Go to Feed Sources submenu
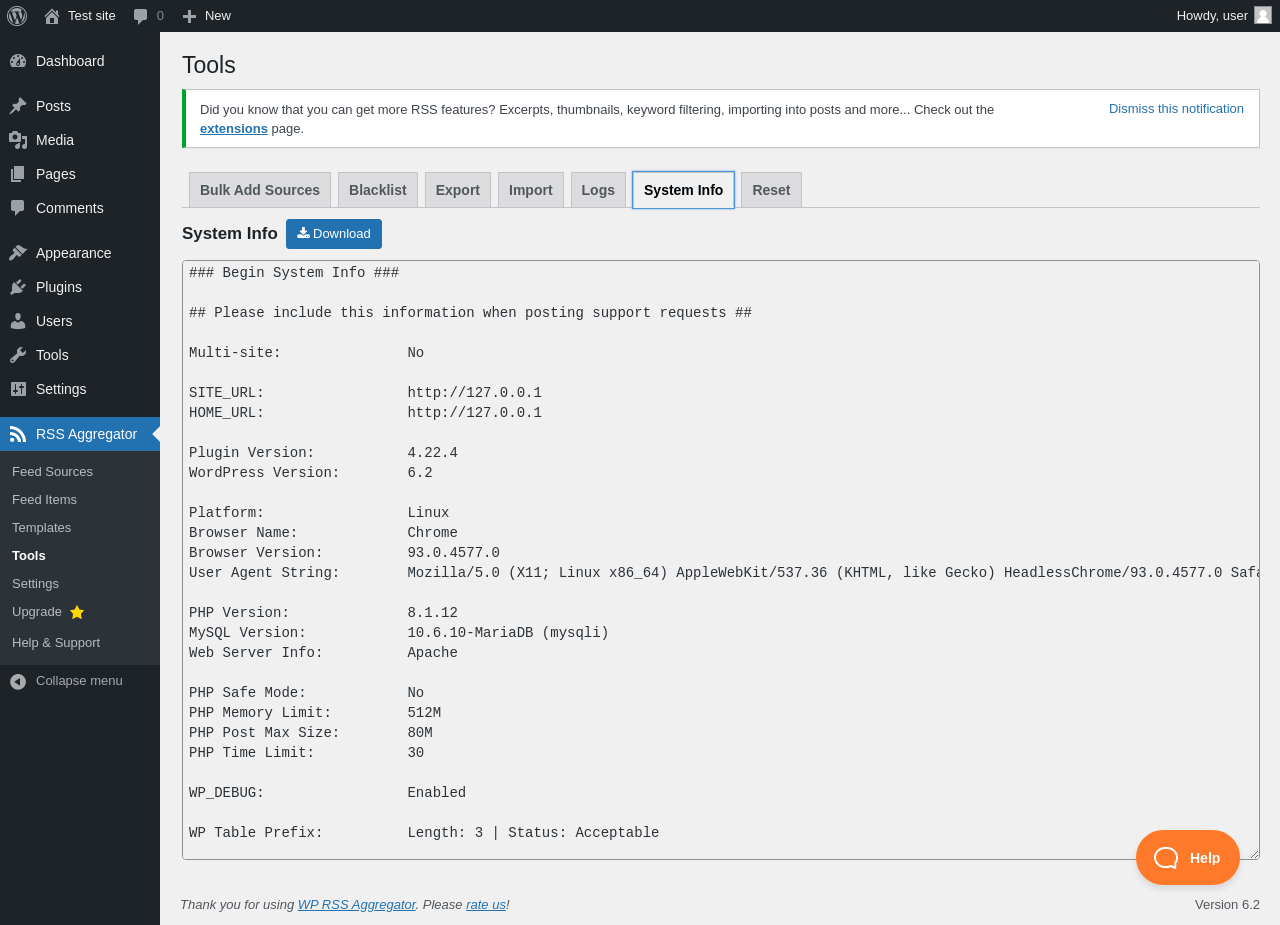 [x=52, y=472]
